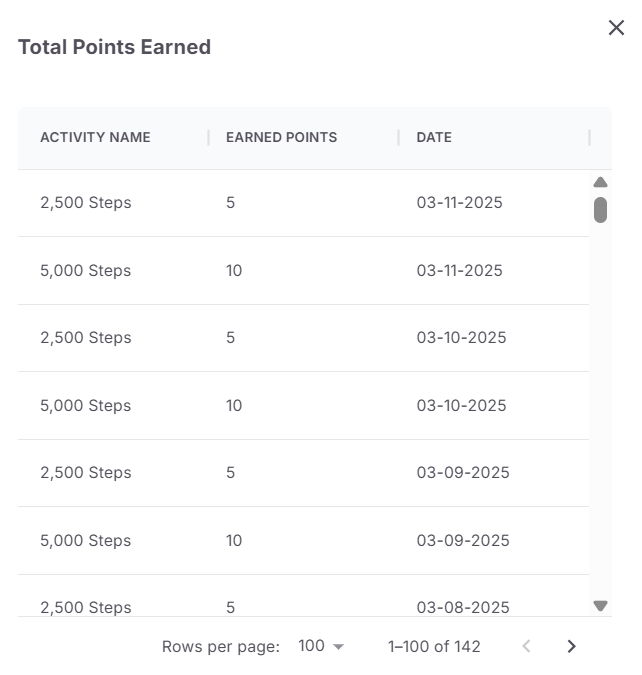Screen dimensions: 642x675
Task: Go to the next page of results
Action: coord(571,646)
